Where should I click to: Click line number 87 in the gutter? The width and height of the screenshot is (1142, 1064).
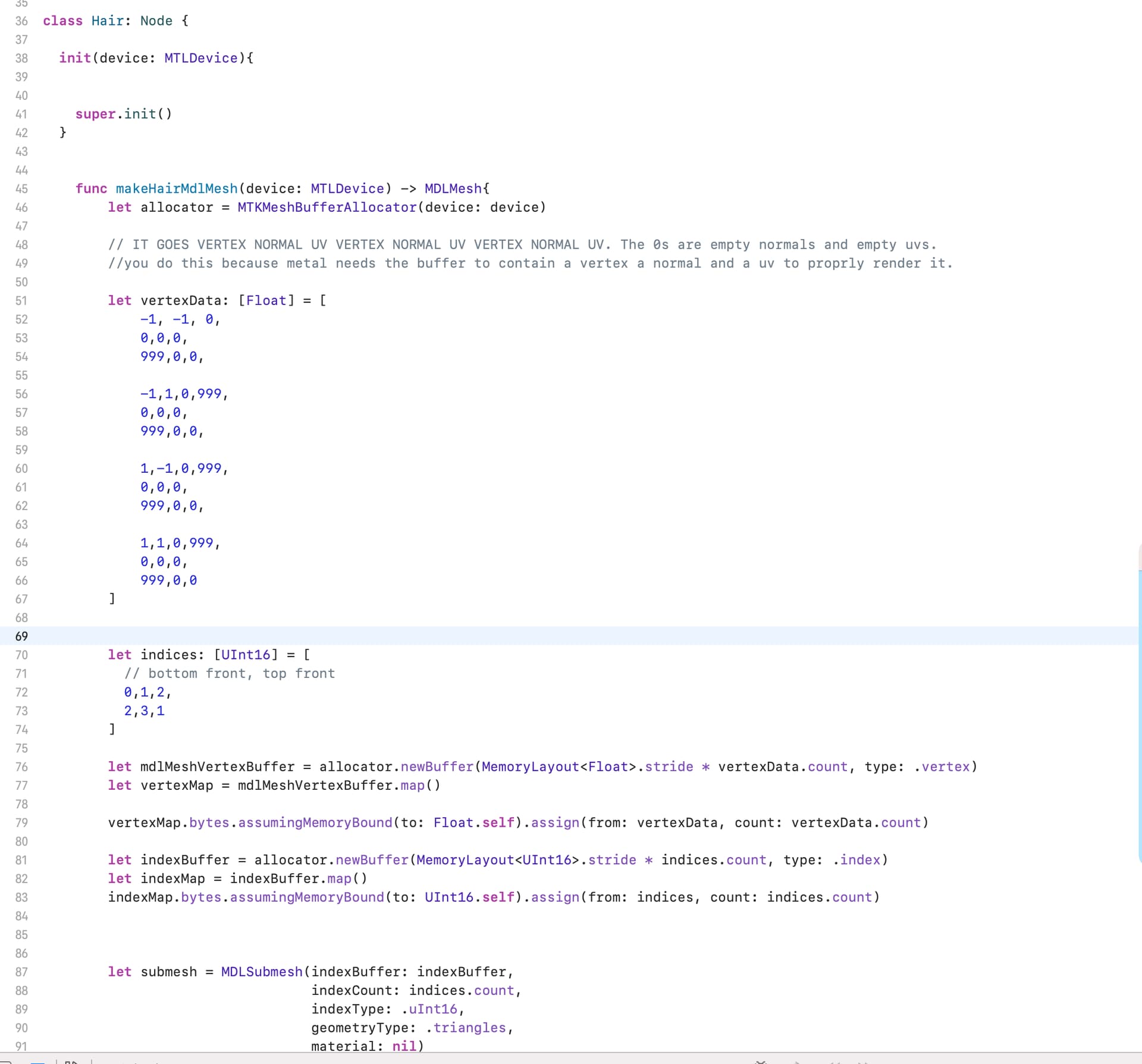click(x=21, y=972)
